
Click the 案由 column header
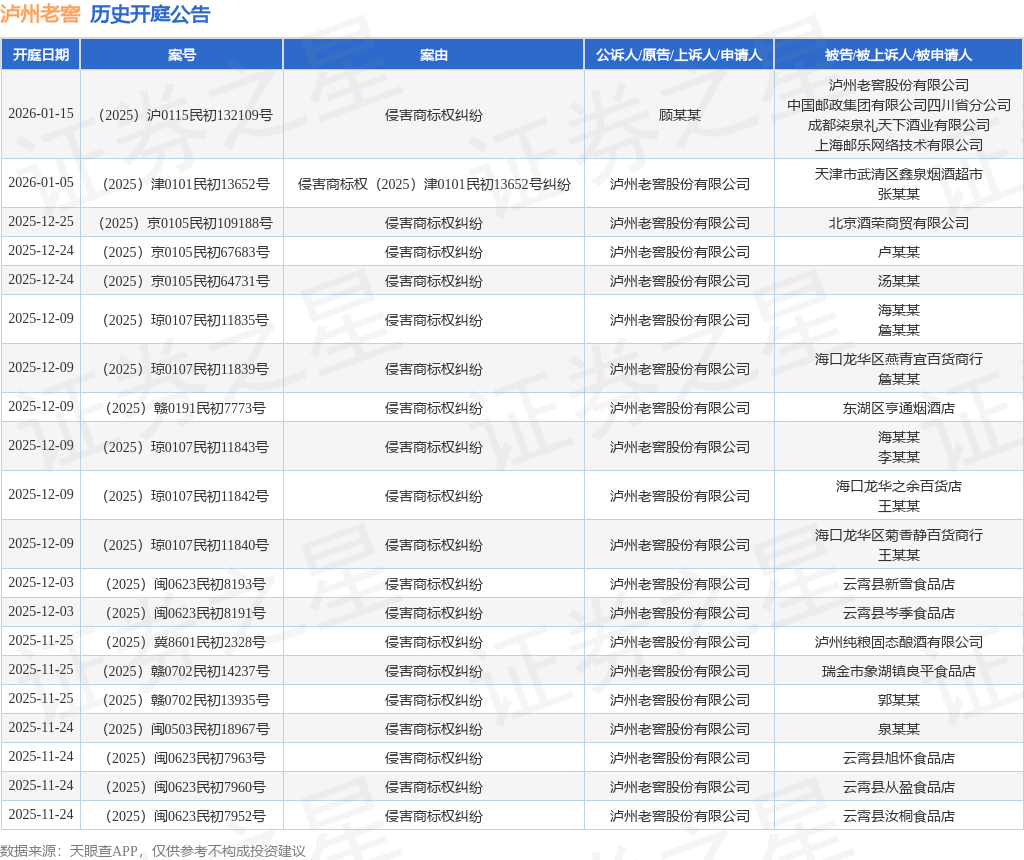coord(434,55)
